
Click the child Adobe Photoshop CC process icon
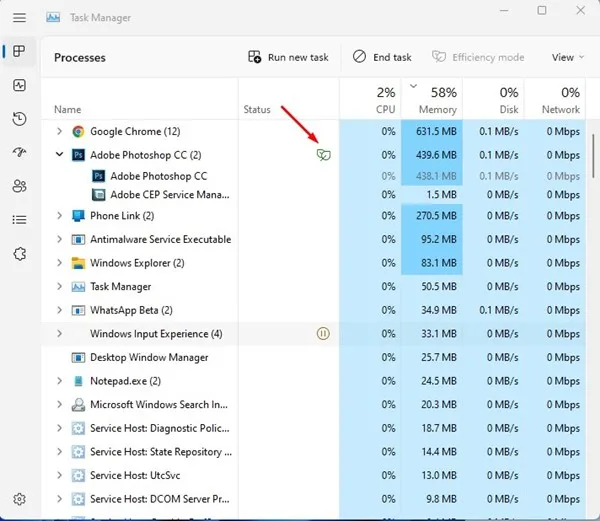pos(99,176)
